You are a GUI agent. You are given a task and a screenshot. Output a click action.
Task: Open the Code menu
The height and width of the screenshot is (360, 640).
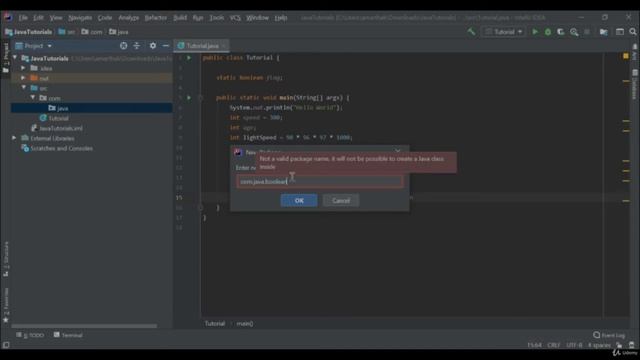pyautogui.click(x=105, y=18)
